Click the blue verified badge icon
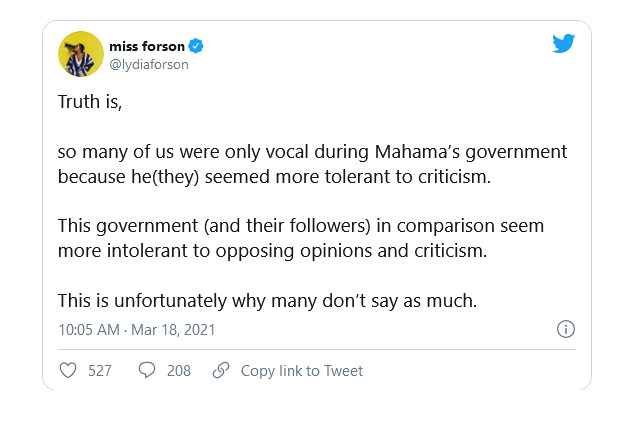Screen dimensions: 631x432 pyautogui.click(x=196, y=46)
